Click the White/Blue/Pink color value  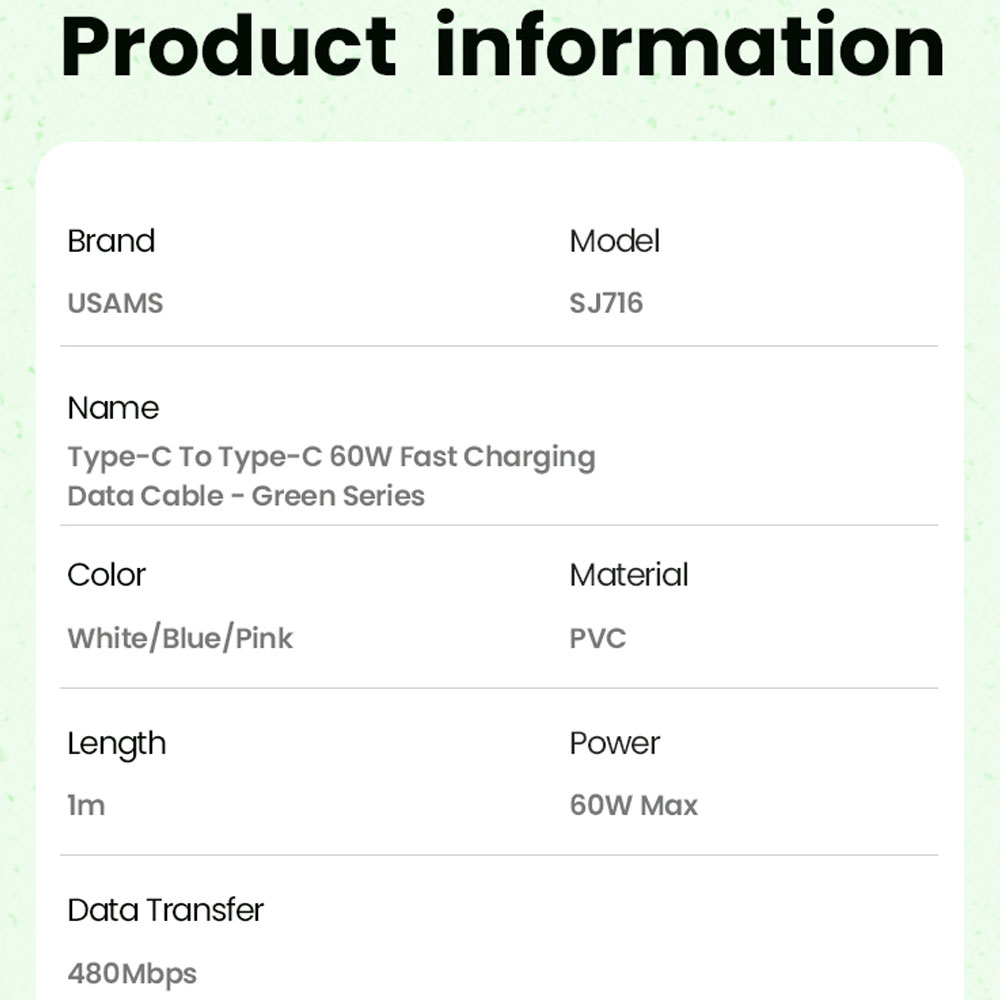(180, 638)
